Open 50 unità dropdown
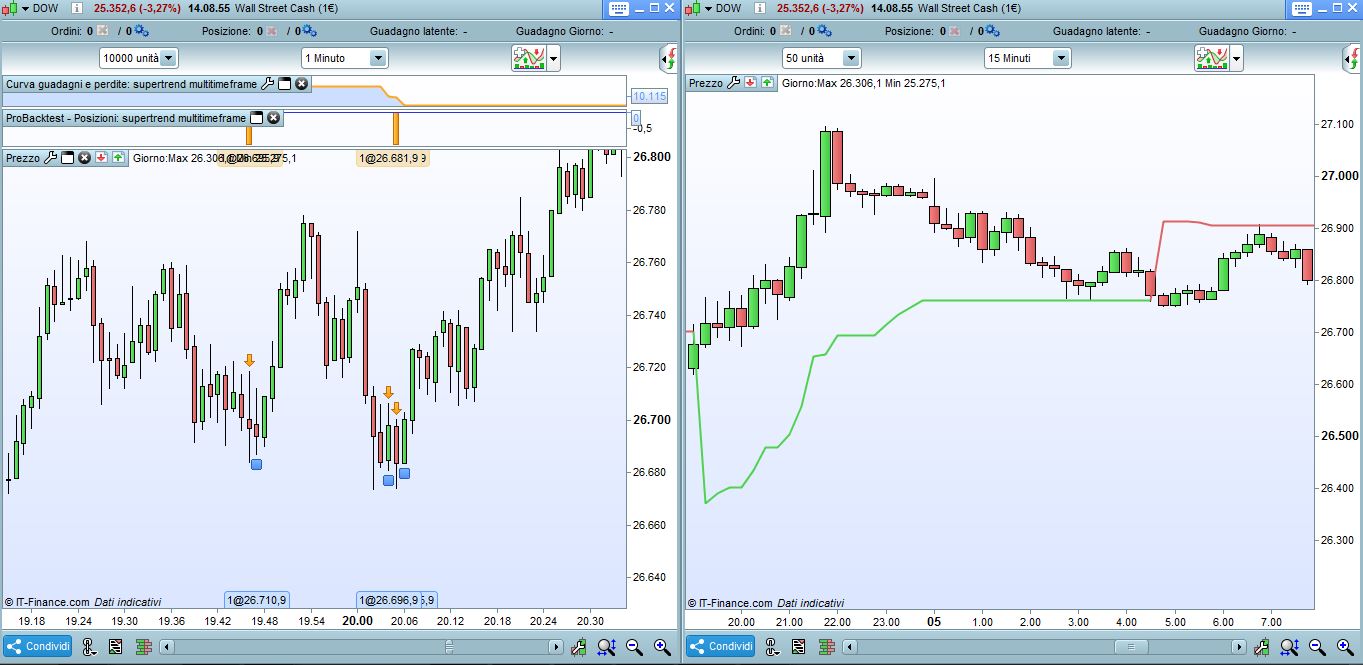 (821, 58)
